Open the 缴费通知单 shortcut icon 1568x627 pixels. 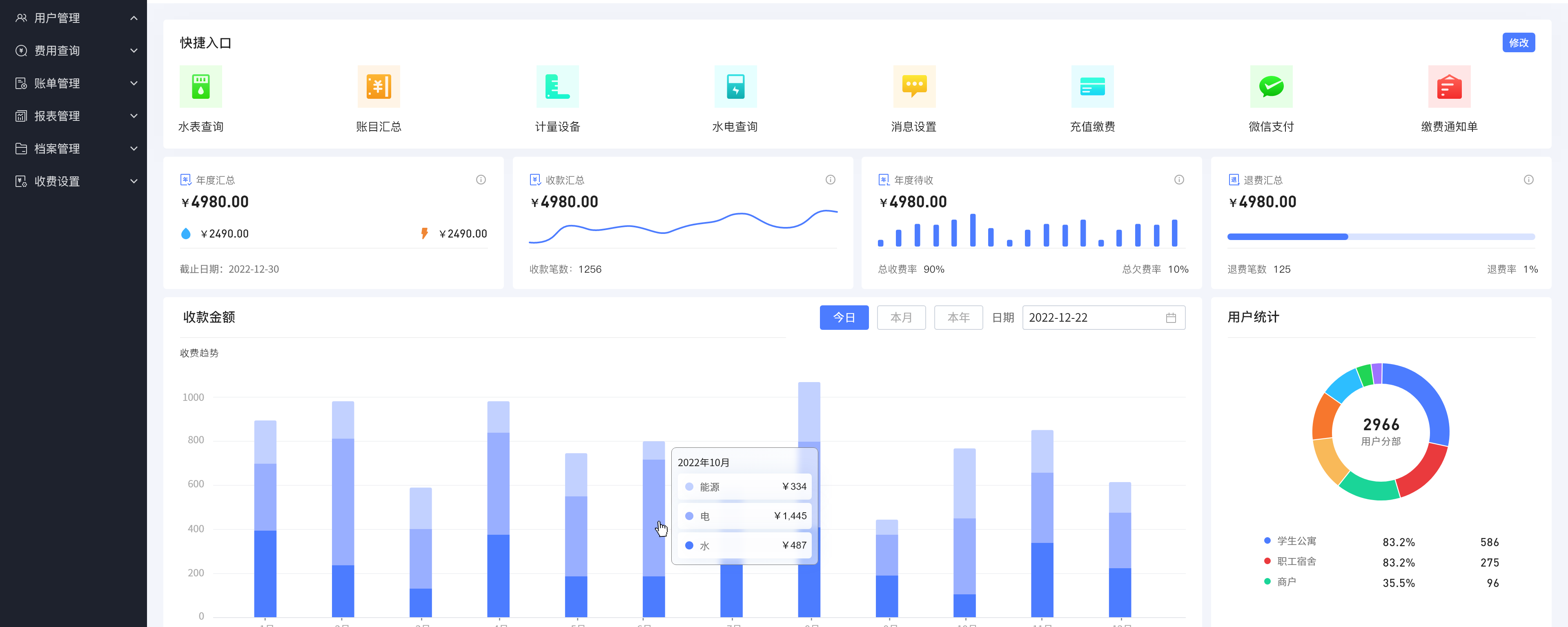pos(1449,87)
